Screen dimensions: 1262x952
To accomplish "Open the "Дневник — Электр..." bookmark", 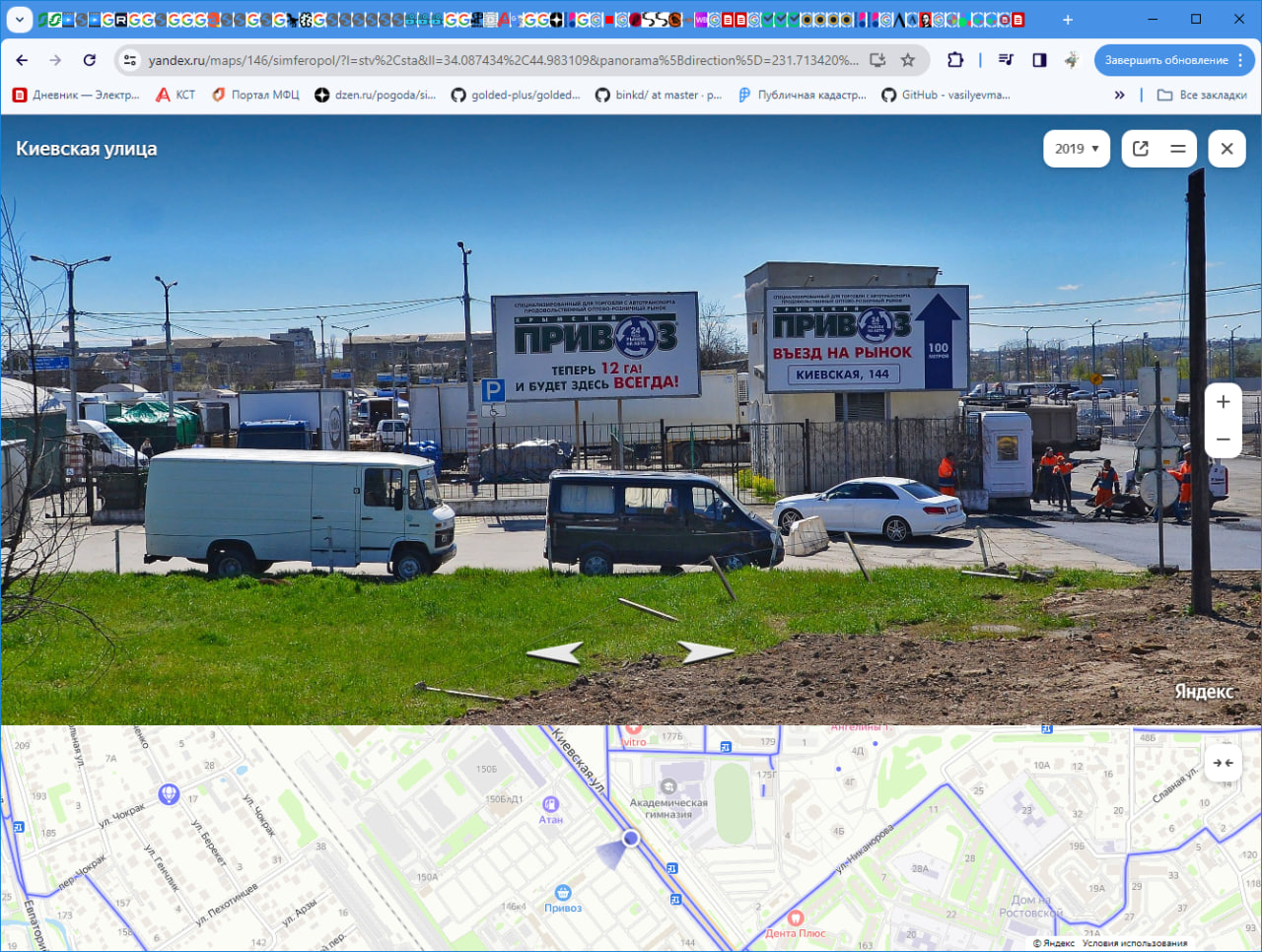I will click(x=76, y=95).
